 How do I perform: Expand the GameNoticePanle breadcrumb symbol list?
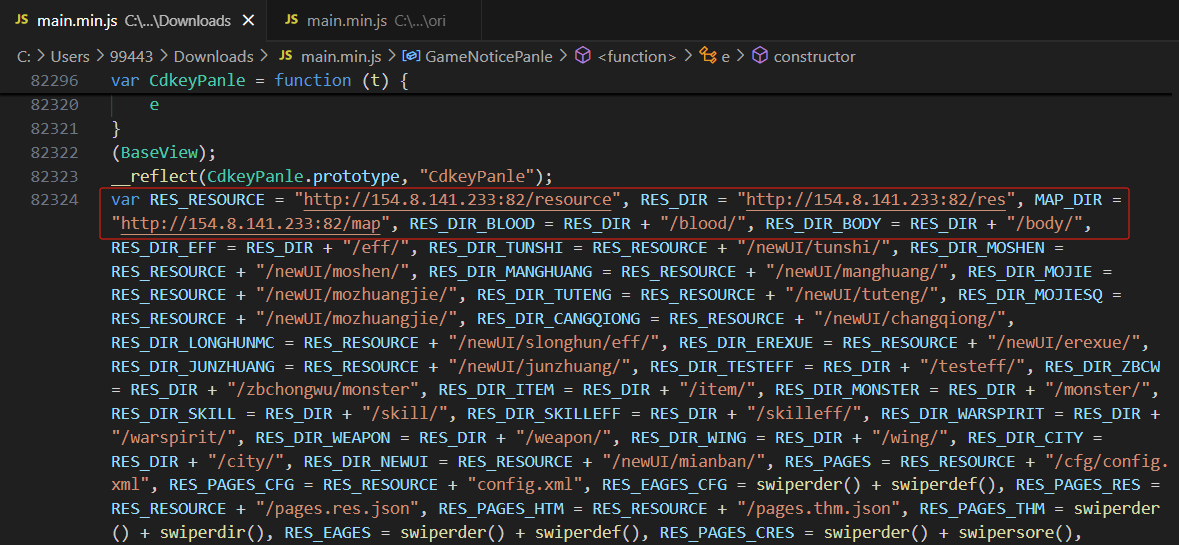point(488,57)
